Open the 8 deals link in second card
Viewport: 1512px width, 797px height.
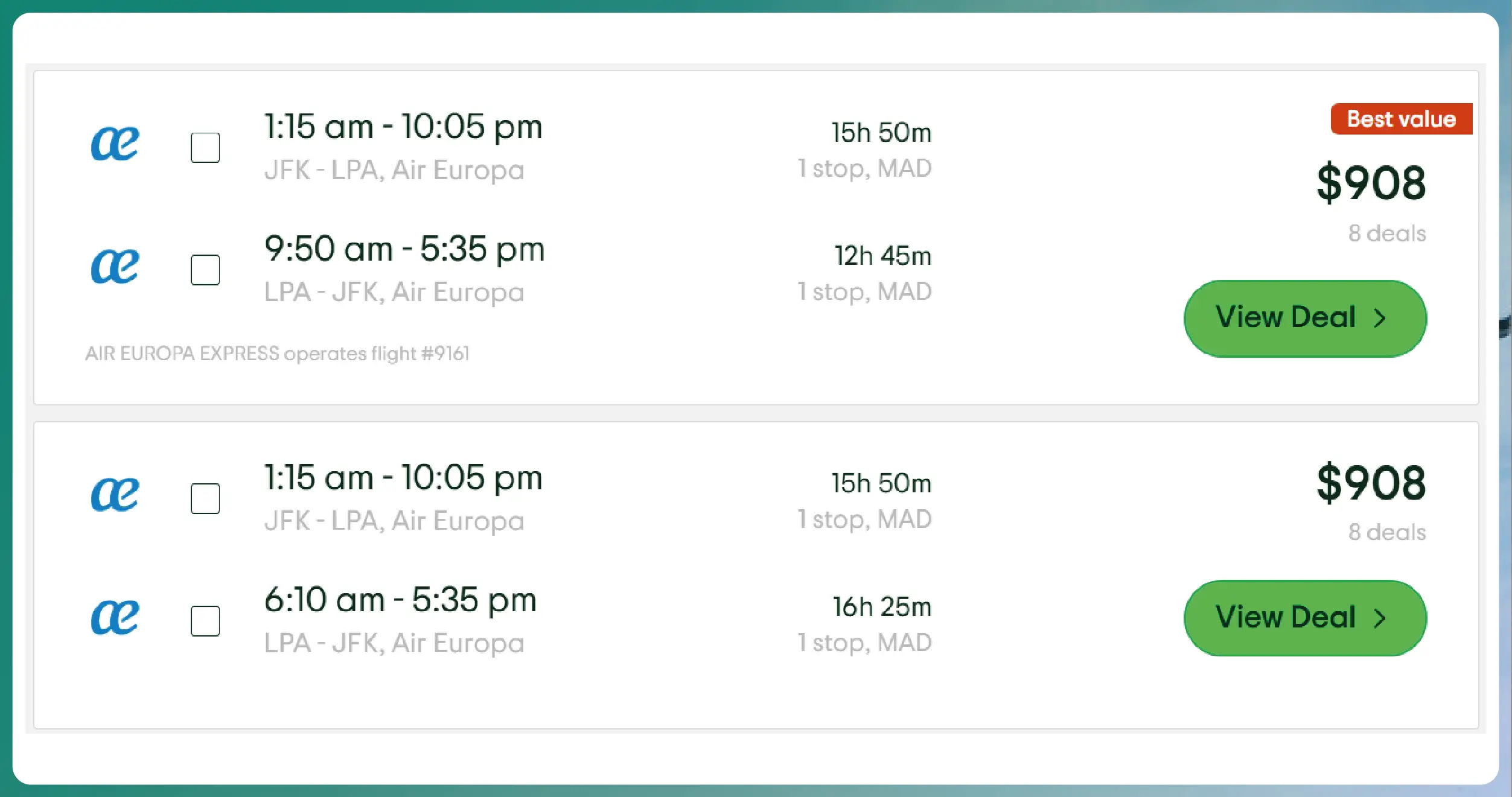pos(1387,532)
